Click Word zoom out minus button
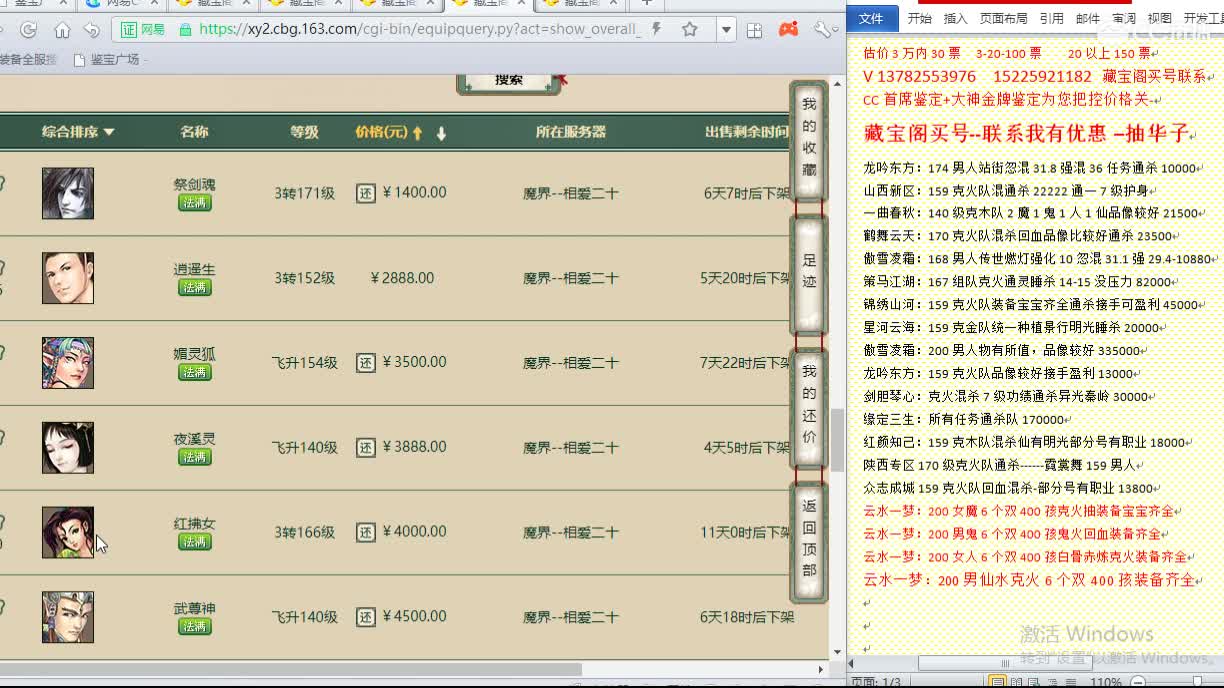Viewport: 1224px width, 688px height. click(x=1137, y=681)
